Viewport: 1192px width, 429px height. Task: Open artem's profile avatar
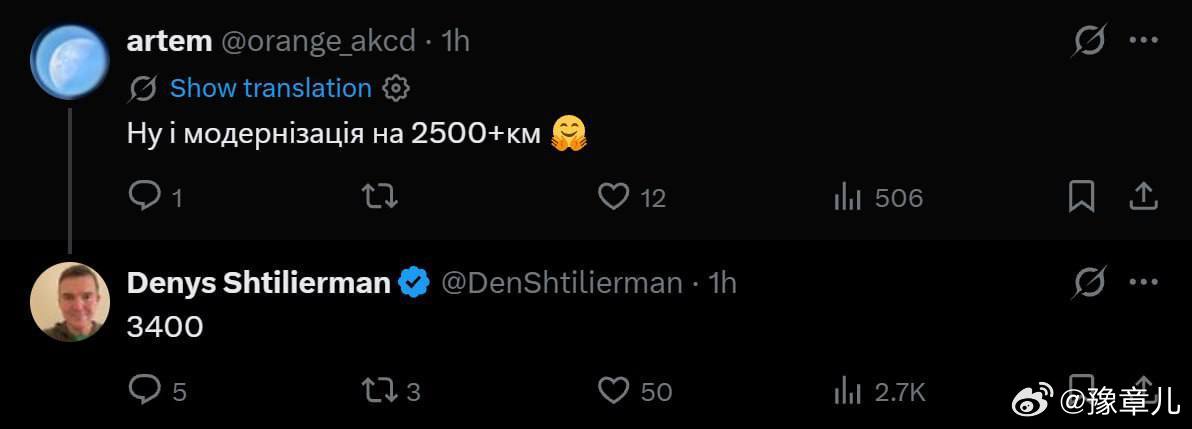(70, 62)
